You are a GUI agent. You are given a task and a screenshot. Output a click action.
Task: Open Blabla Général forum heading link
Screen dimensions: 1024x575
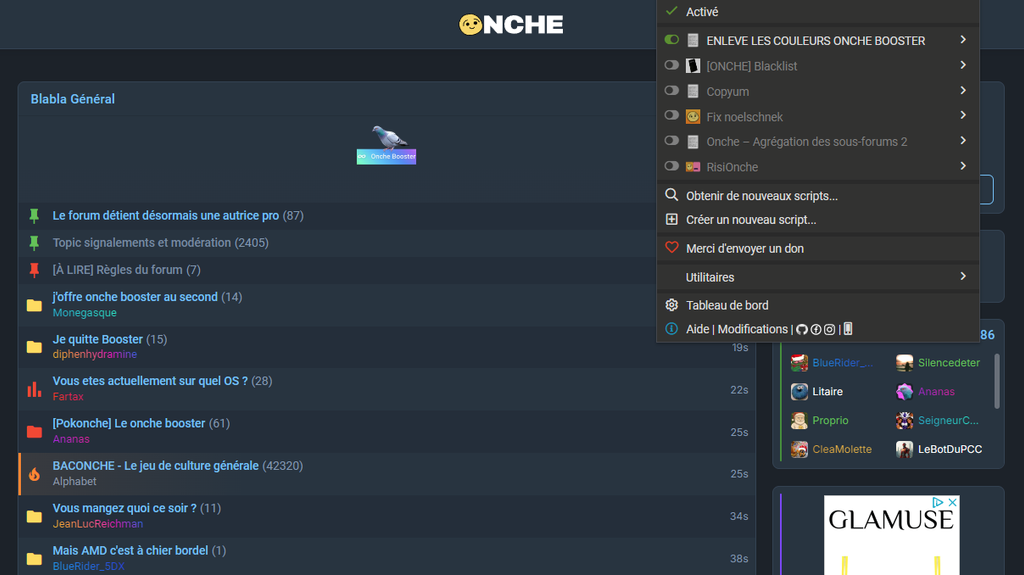73,99
